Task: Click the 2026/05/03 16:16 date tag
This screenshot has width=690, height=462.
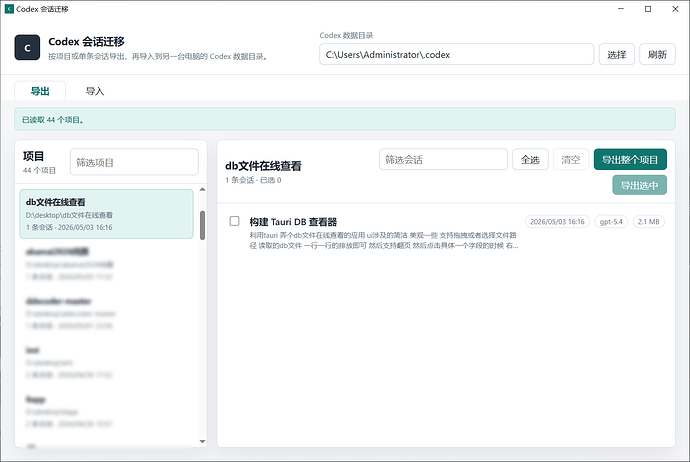Action: pos(557,222)
